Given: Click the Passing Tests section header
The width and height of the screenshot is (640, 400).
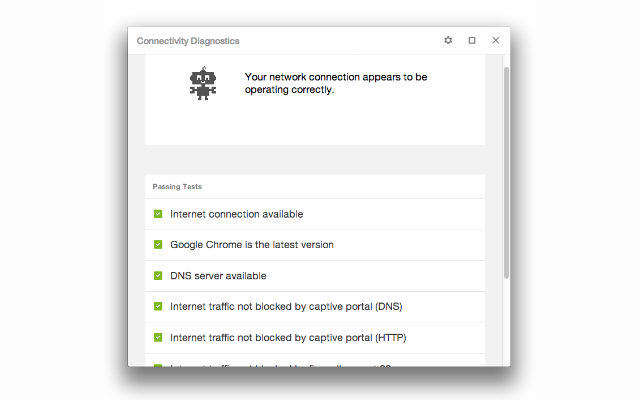Looking at the screenshot, I should (176, 187).
